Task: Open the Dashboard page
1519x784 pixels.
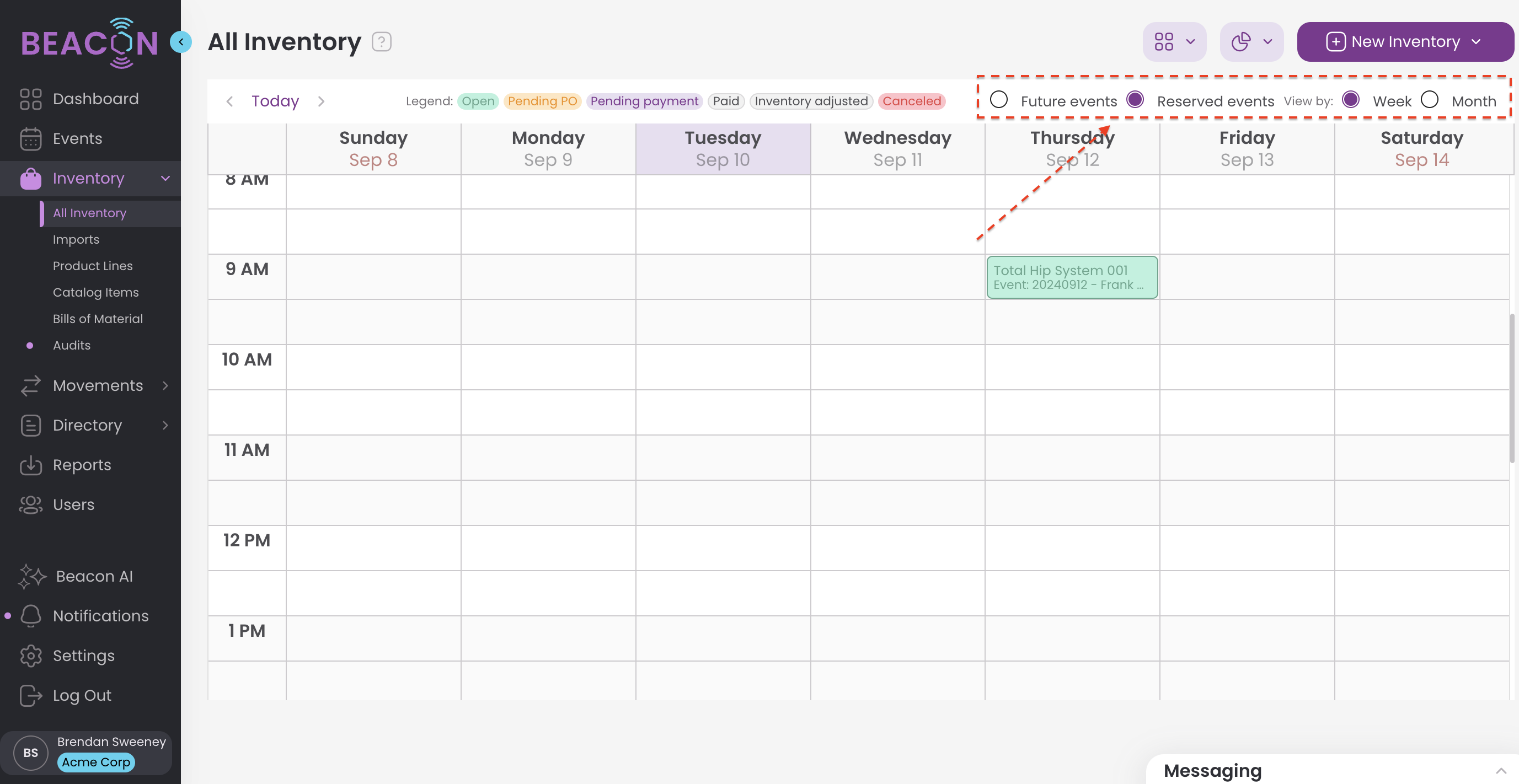Action: (95, 99)
